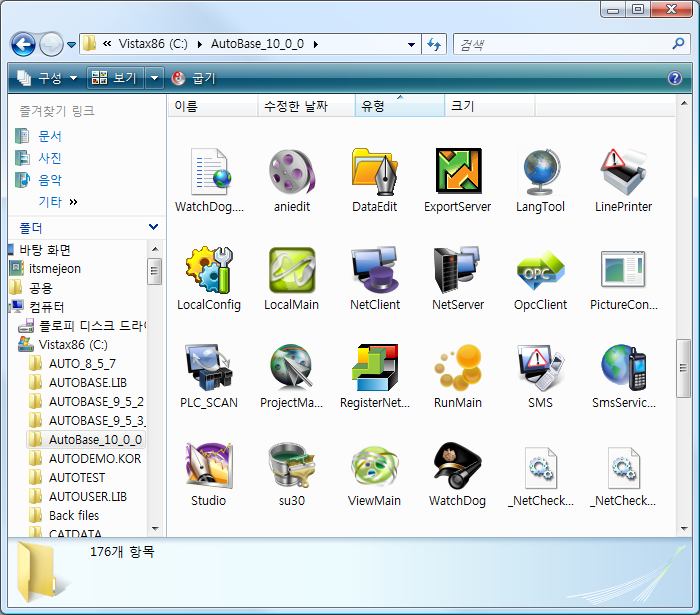This screenshot has width=700, height=615.
Task: Sort by 수정한 날짜 column header
Action: pos(304,106)
